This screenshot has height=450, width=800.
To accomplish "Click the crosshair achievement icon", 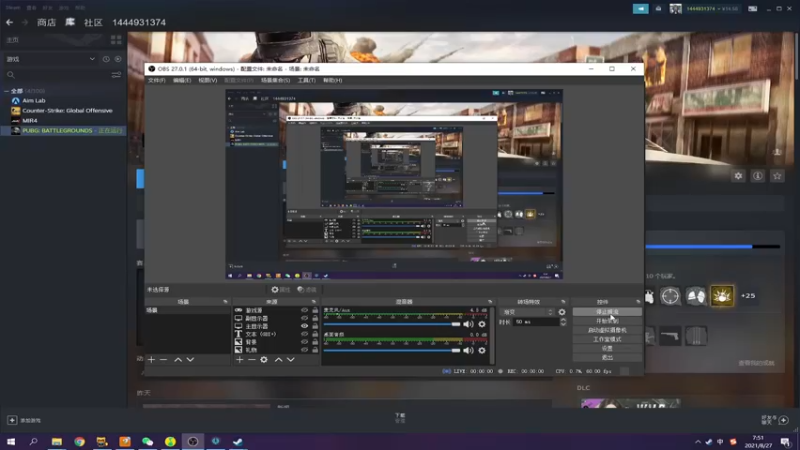I will [x=670, y=296].
